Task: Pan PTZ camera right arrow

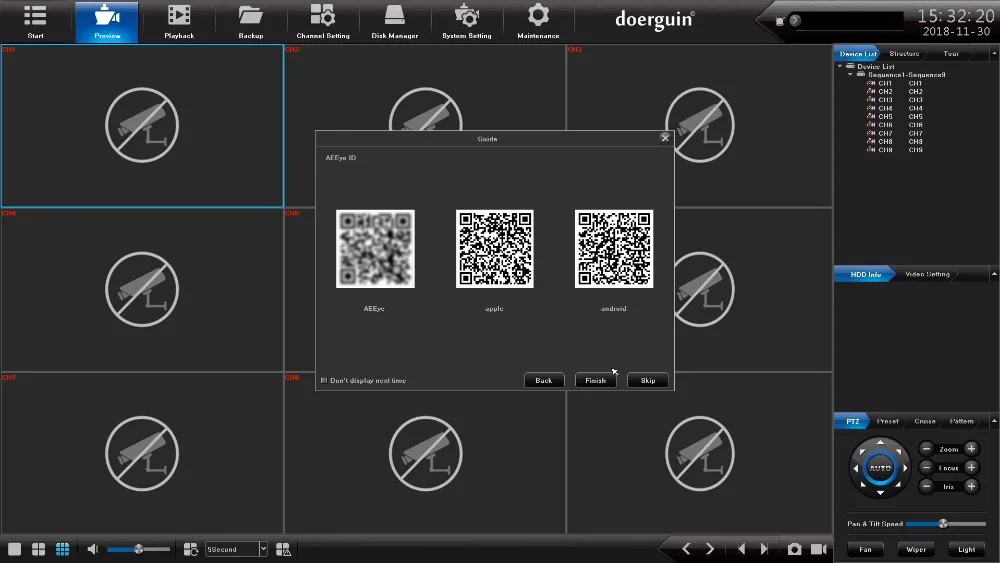Action: [x=905, y=468]
